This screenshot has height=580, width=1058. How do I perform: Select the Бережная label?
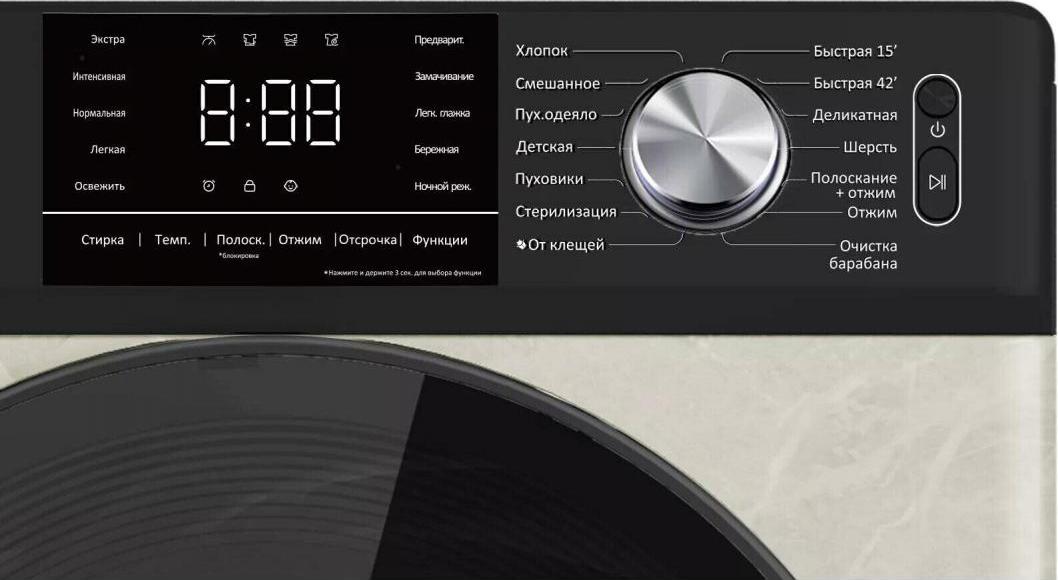[437, 149]
